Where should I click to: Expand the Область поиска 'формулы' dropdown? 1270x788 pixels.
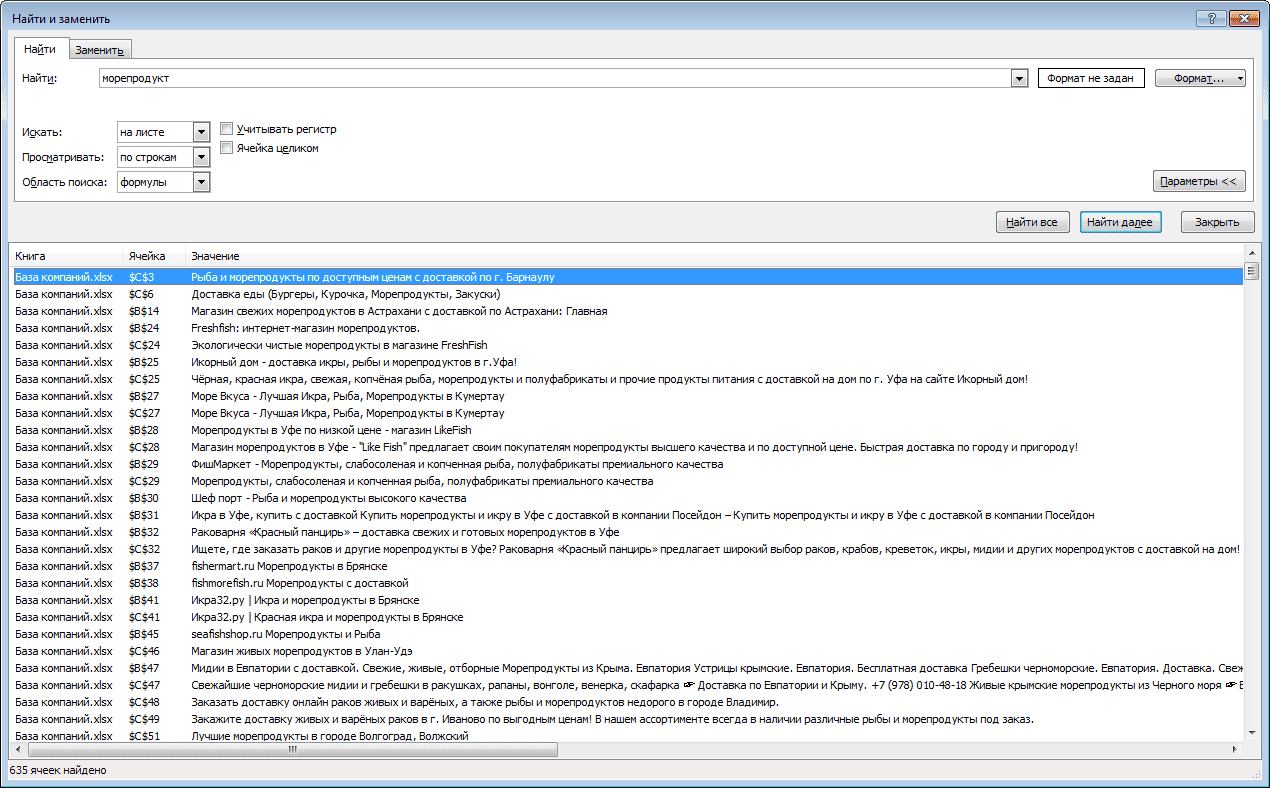click(201, 182)
